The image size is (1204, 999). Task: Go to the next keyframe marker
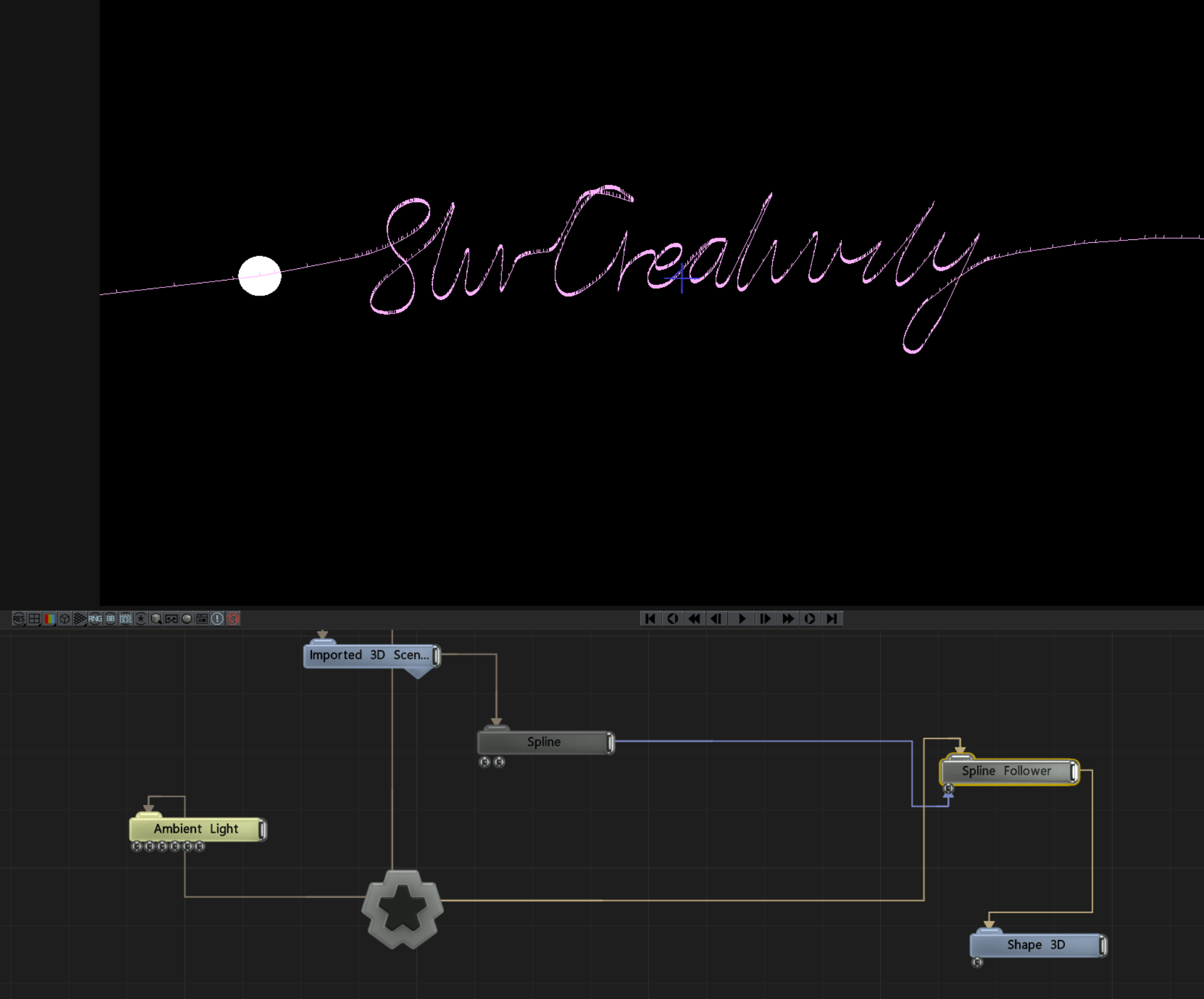(x=810, y=618)
